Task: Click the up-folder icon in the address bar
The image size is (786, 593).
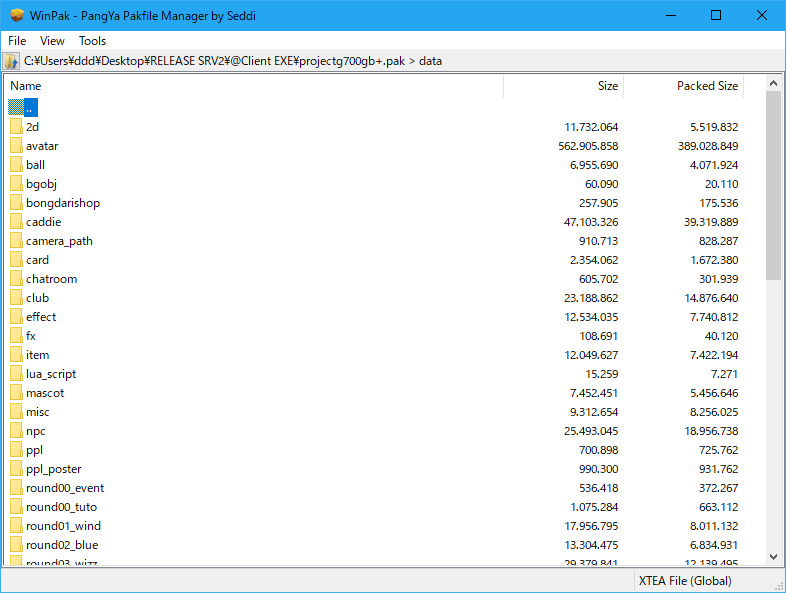Action: [x=11, y=61]
